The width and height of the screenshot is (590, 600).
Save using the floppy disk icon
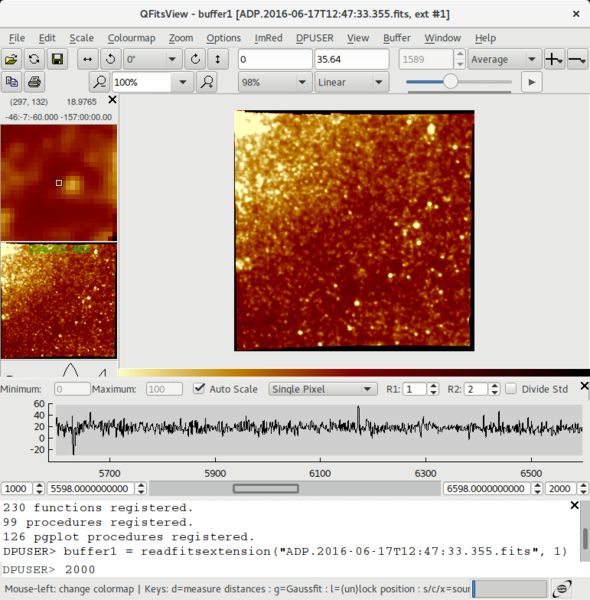(57, 59)
